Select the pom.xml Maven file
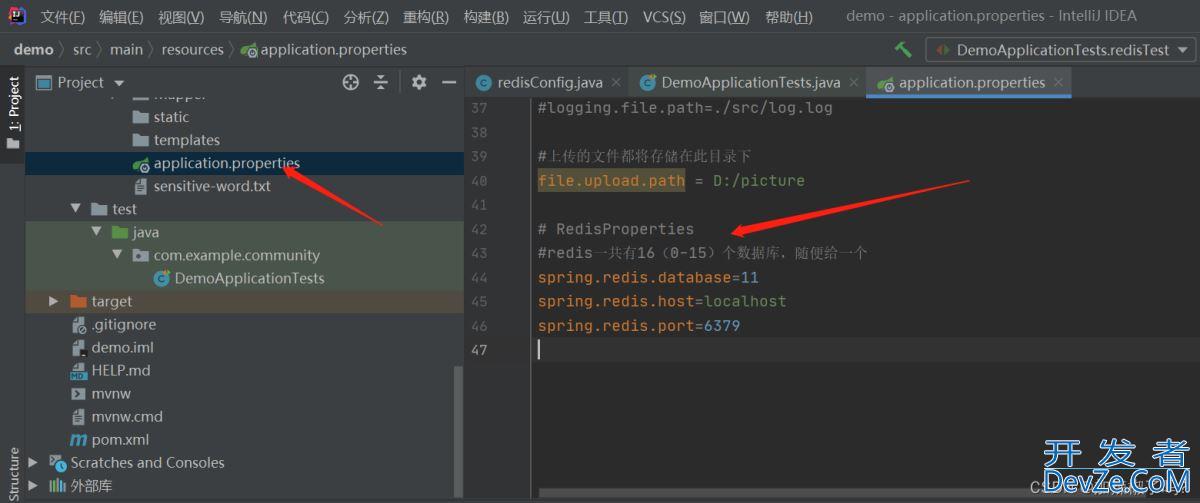 point(120,439)
